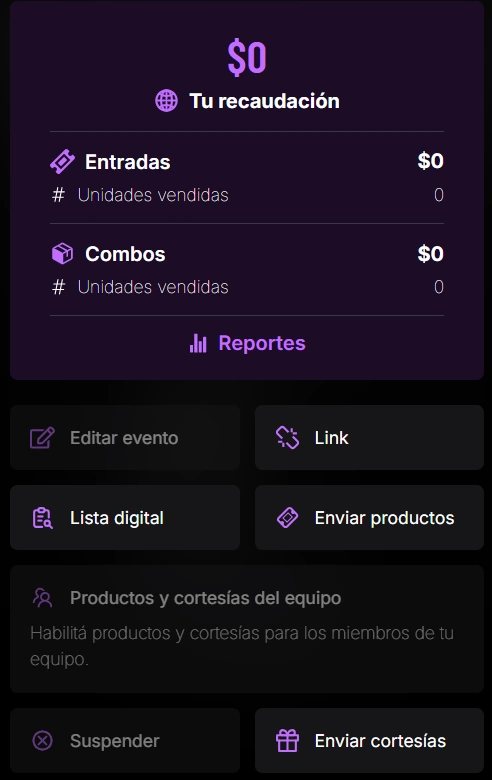This screenshot has width=492, height=780.
Task: Open the Link button
Action: (x=370, y=438)
